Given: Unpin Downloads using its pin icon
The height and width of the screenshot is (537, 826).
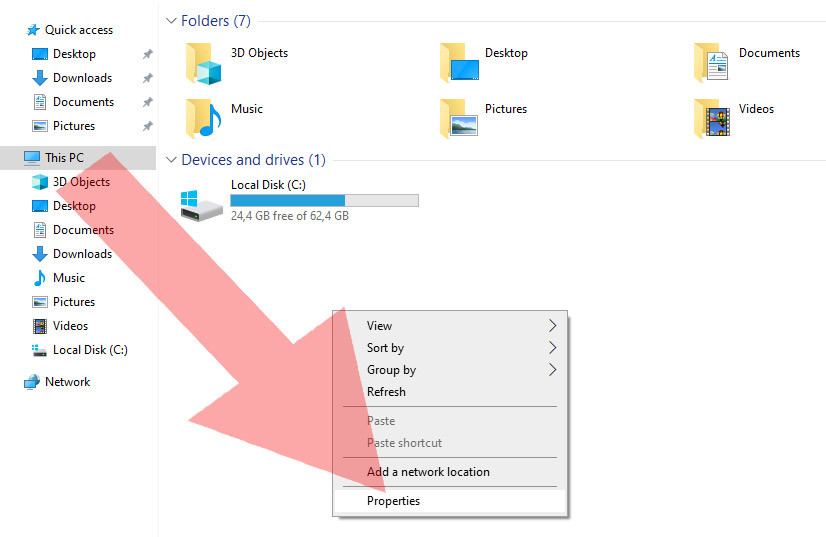Looking at the screenshot, I should 148,78.
